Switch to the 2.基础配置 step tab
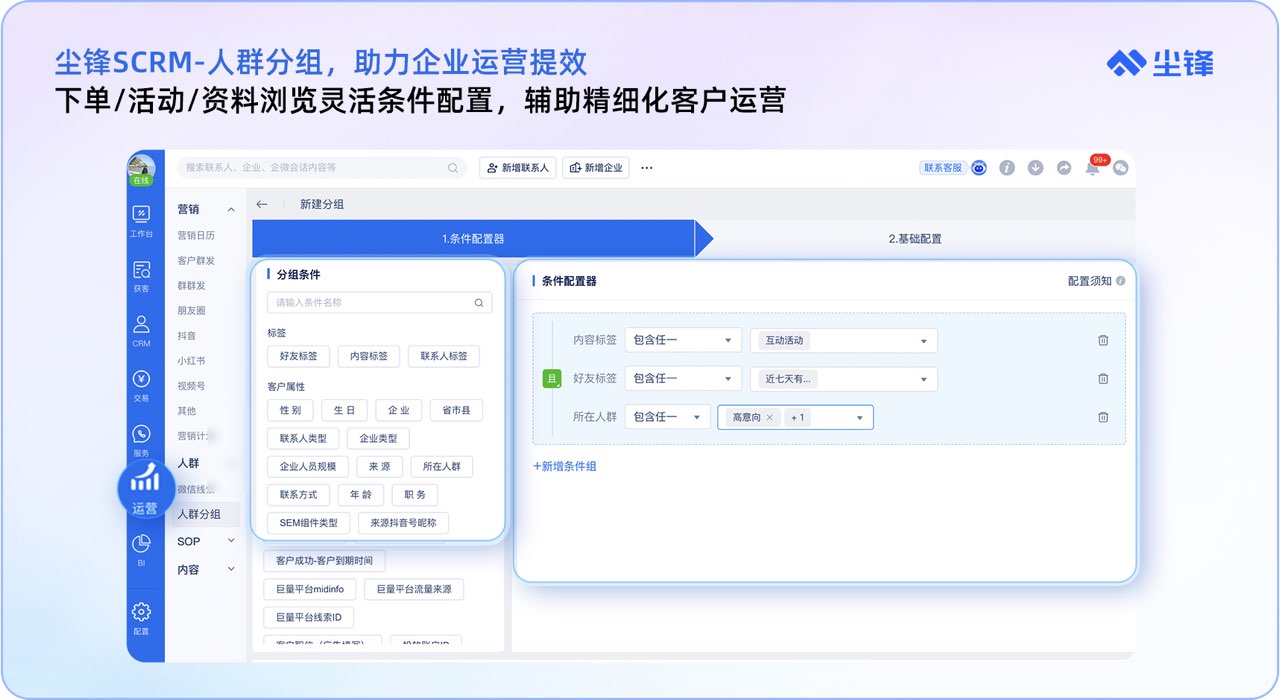This screenshot has width=1280, height=700. (914, 239)
